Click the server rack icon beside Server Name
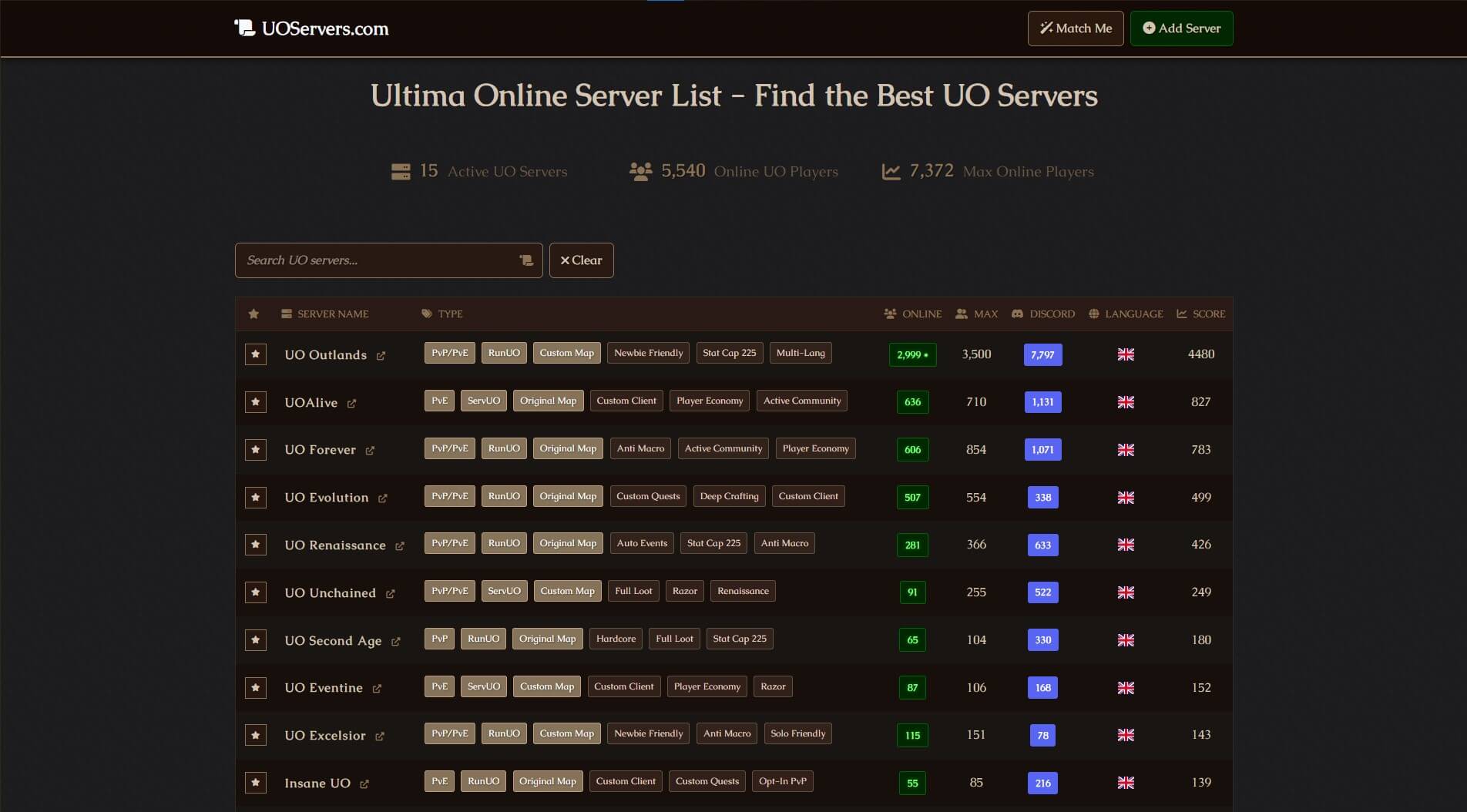The width and height of the screenshot is (1467, 812). tap(285, 314)
